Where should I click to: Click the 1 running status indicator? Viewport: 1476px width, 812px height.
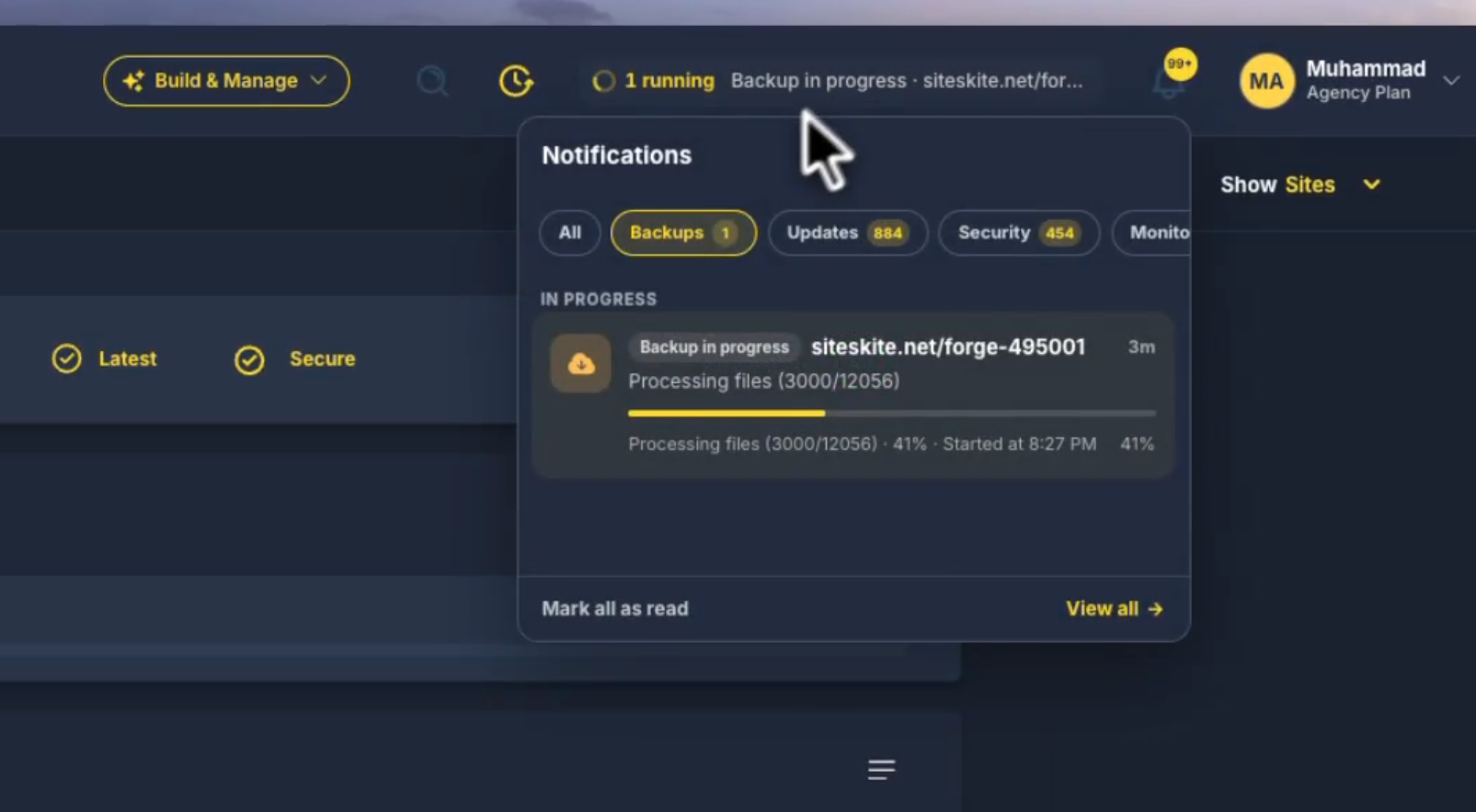(x=654, y=81)
